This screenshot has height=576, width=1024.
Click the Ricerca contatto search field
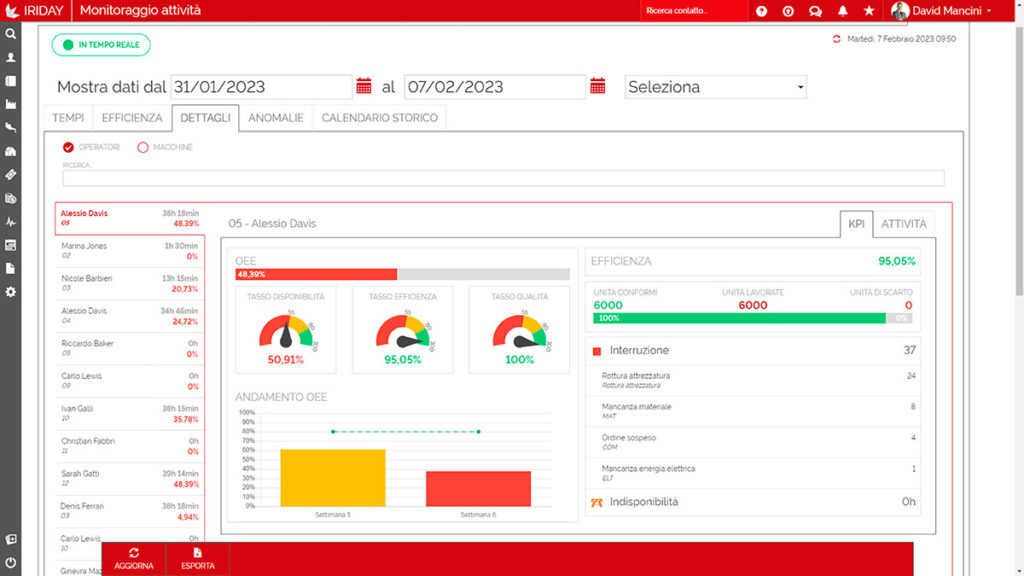693,11
